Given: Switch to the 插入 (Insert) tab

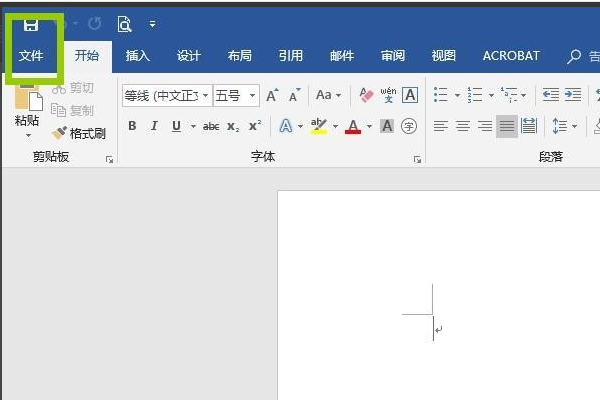Looking at the screenshot, I should tap(138, 56).
